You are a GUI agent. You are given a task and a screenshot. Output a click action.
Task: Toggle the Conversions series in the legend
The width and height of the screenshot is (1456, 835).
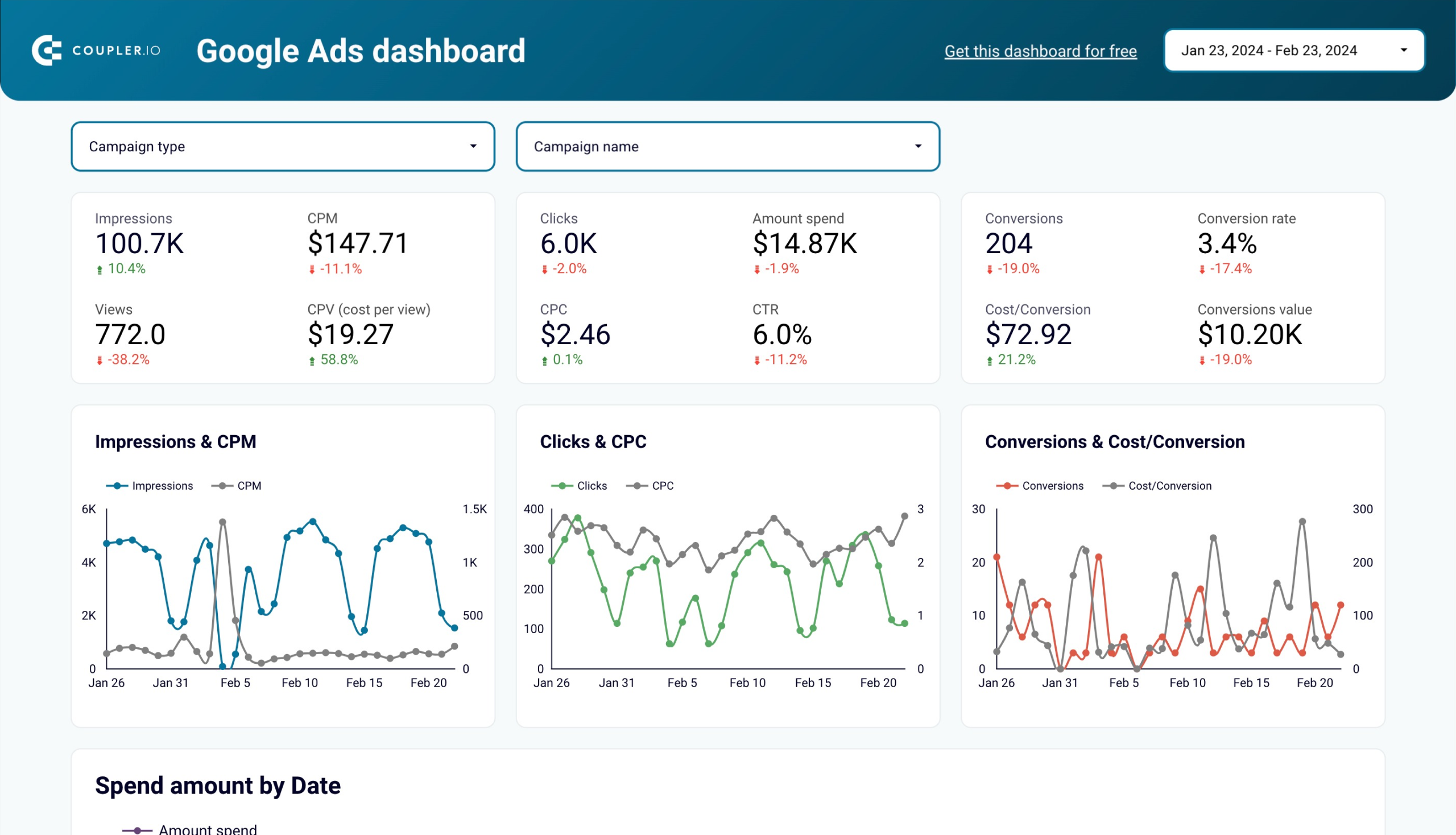point(1040,485)
